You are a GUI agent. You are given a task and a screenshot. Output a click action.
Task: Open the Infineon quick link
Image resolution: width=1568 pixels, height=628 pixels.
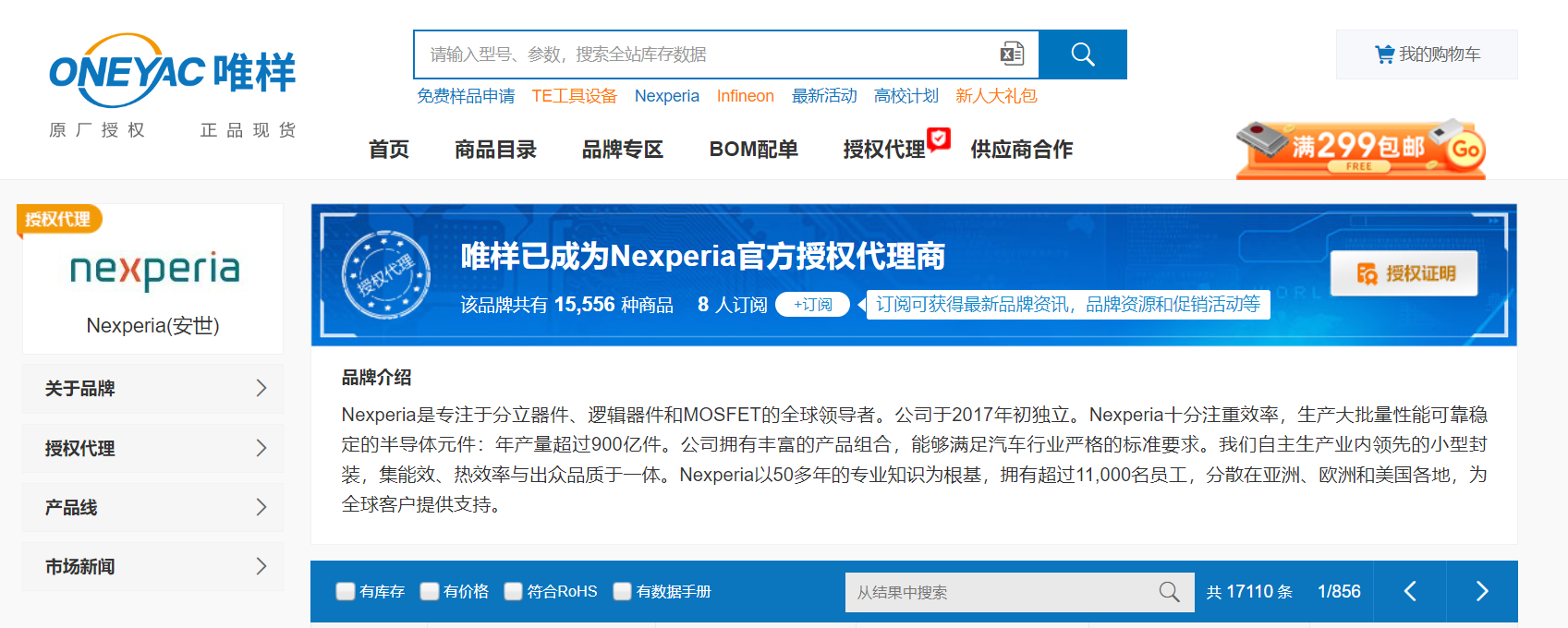[746, 96]
